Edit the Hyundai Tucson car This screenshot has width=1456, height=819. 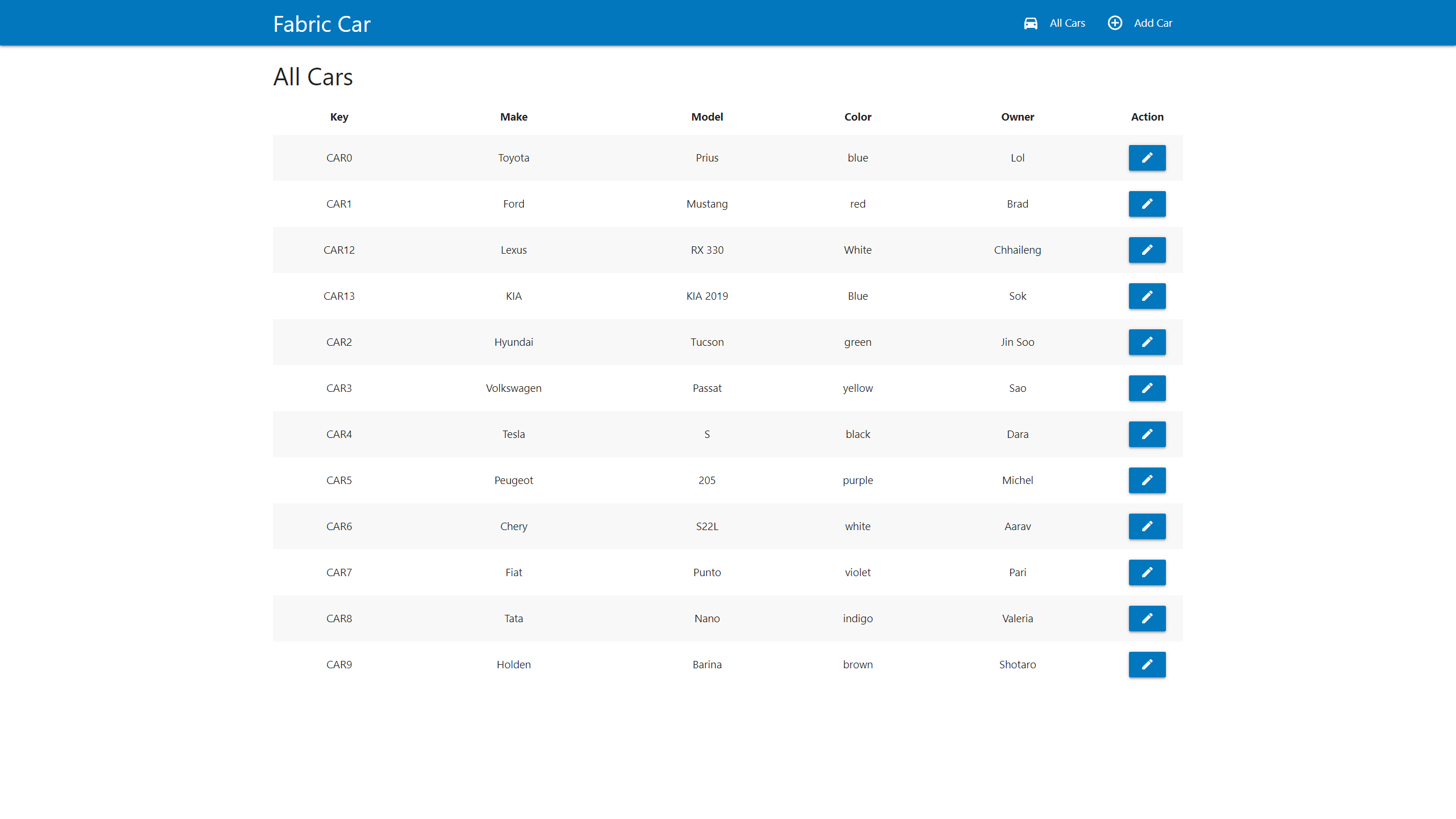tap(1147, 342)
